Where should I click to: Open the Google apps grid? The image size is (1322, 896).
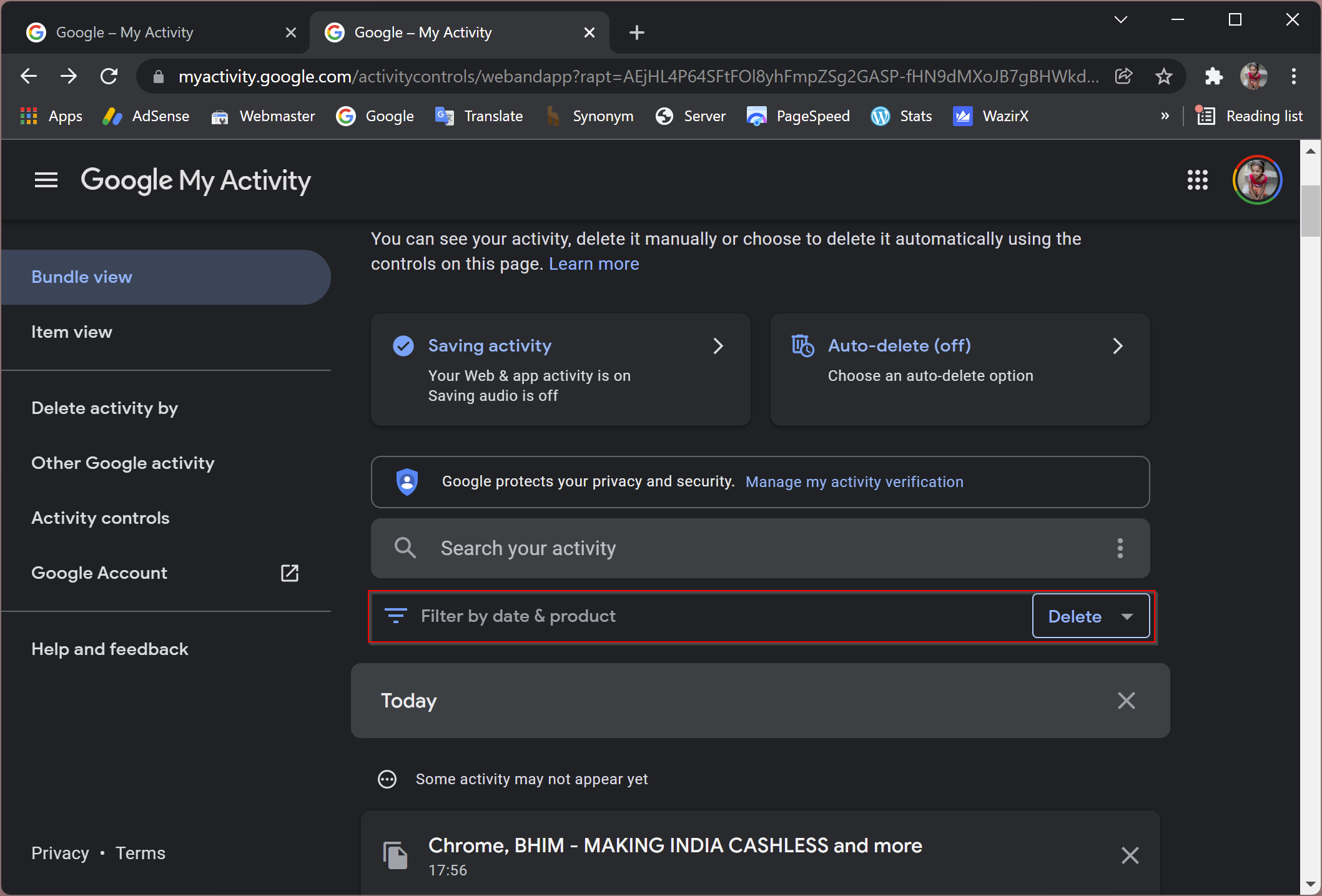tap(1197, 180)
